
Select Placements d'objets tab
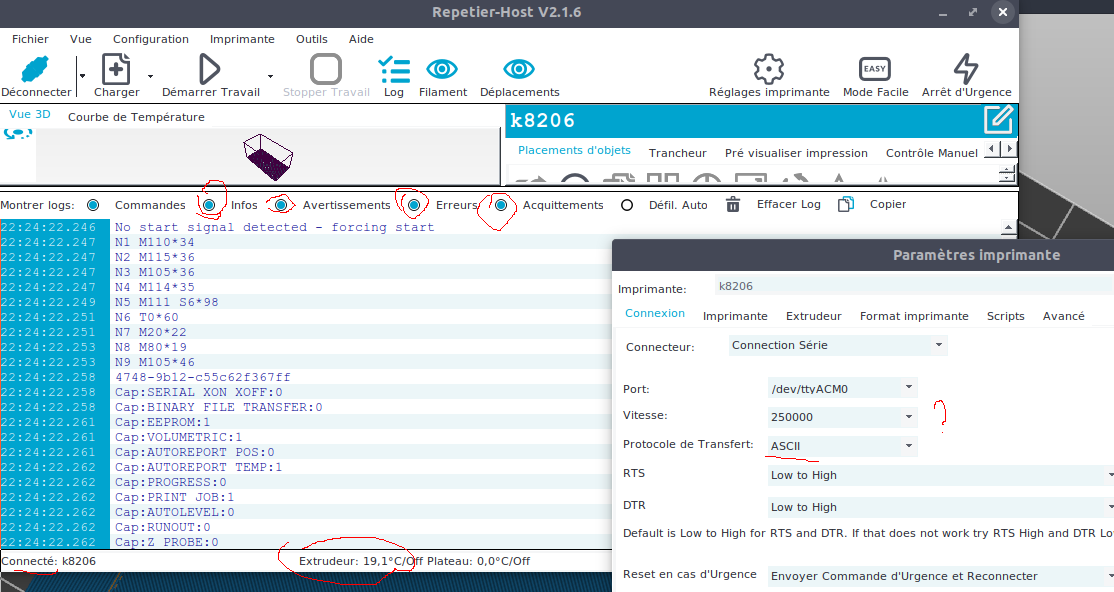[x=574, y=150]
